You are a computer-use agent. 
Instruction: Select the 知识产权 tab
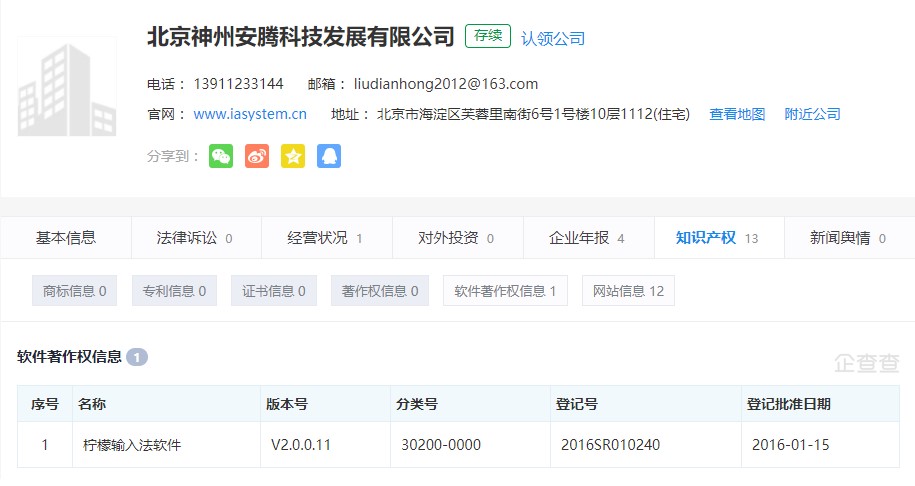[x=719, y=237]
